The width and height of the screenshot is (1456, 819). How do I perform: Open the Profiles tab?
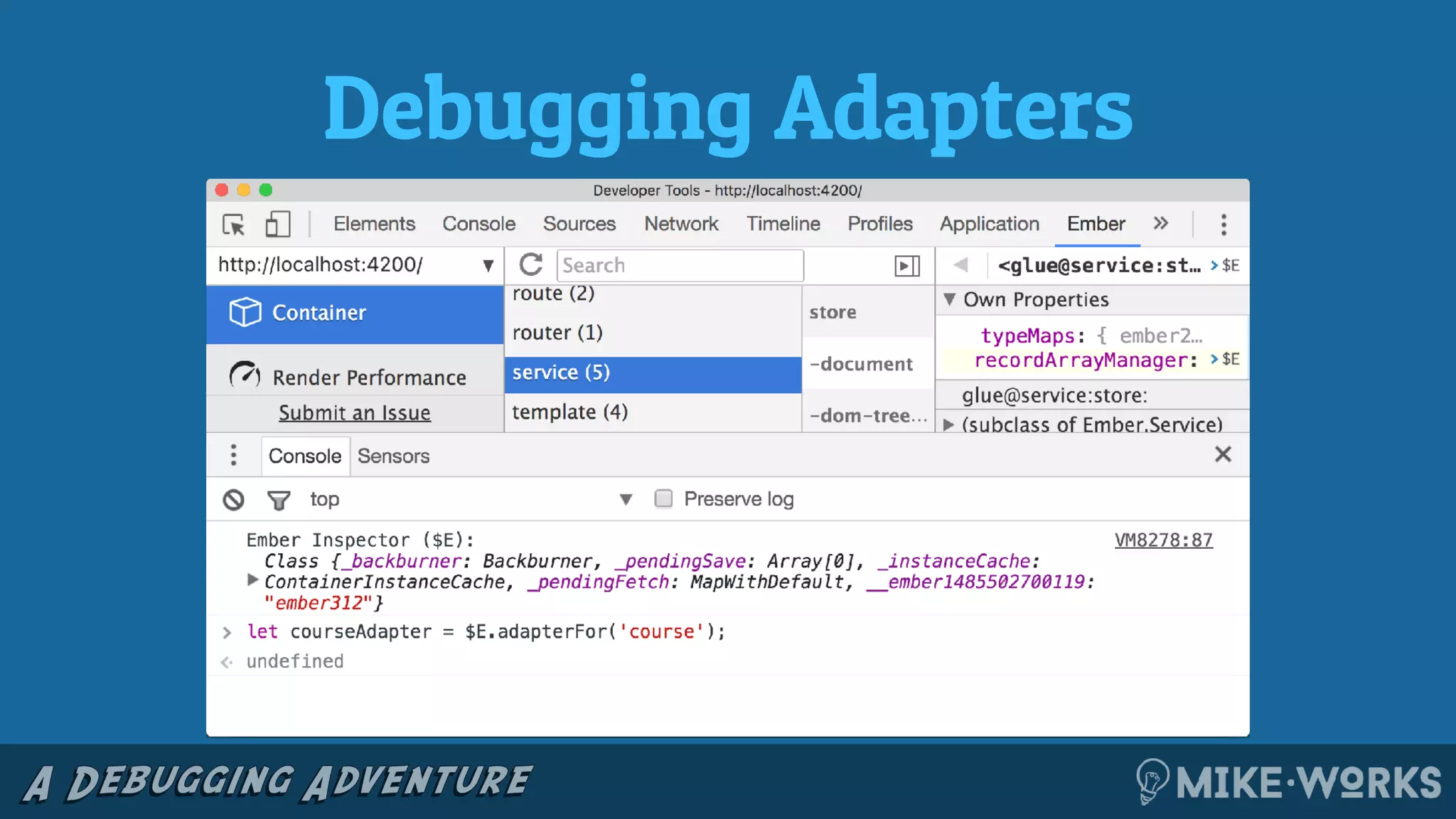tap(879, 224)
